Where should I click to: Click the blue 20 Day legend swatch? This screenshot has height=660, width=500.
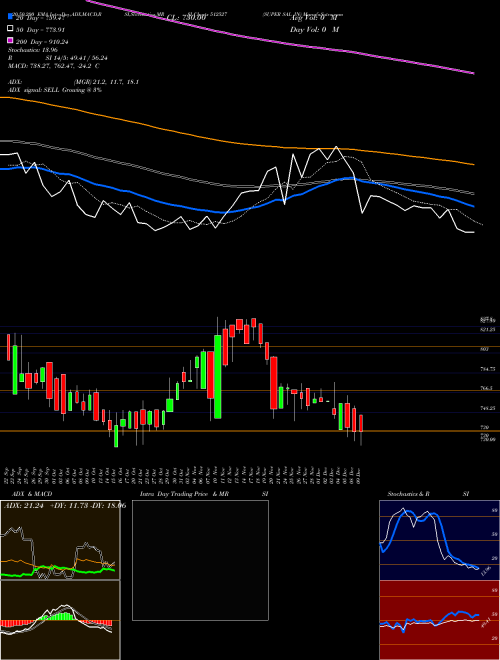pyautogui.click(x=10, y=18)
